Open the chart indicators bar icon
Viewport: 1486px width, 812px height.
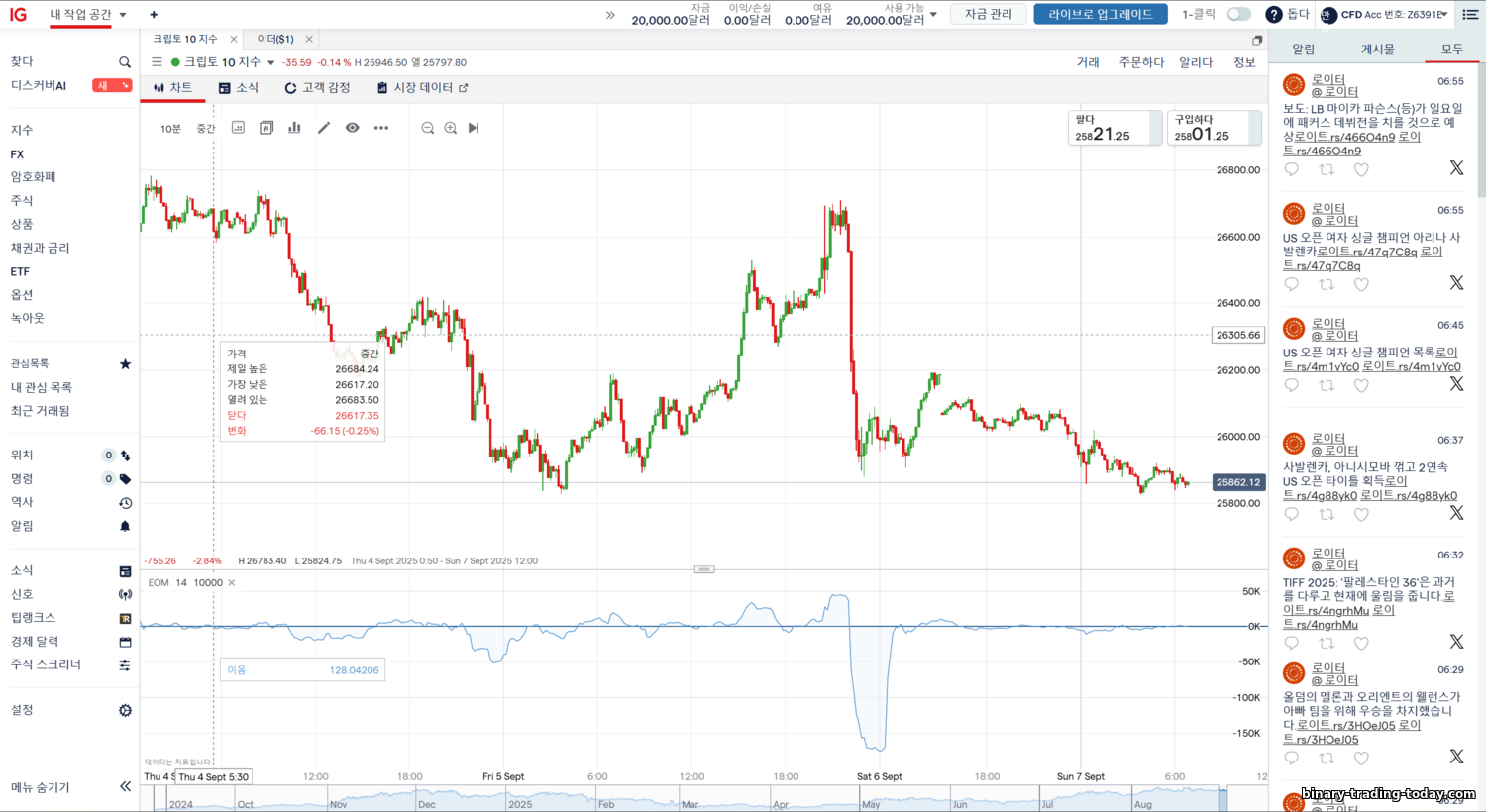[294, 128]
